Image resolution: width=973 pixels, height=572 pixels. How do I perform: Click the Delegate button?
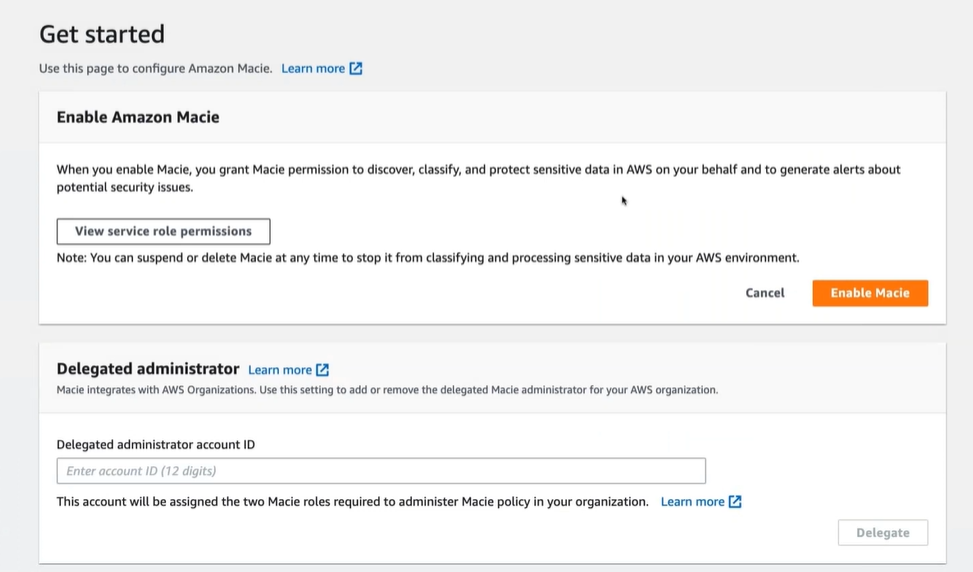882,532
